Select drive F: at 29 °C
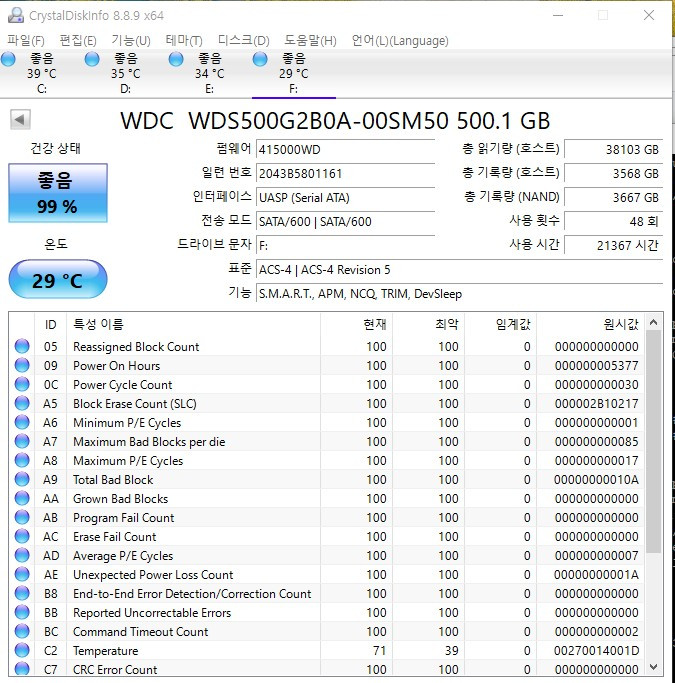The height and width of the screenshot is (683, 675). pos(294,73)
